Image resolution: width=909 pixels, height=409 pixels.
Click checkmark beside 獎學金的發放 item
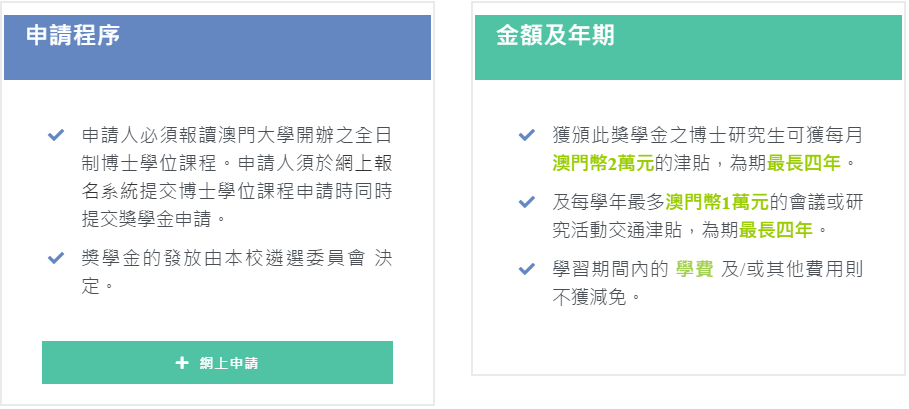tap(57, 258)
